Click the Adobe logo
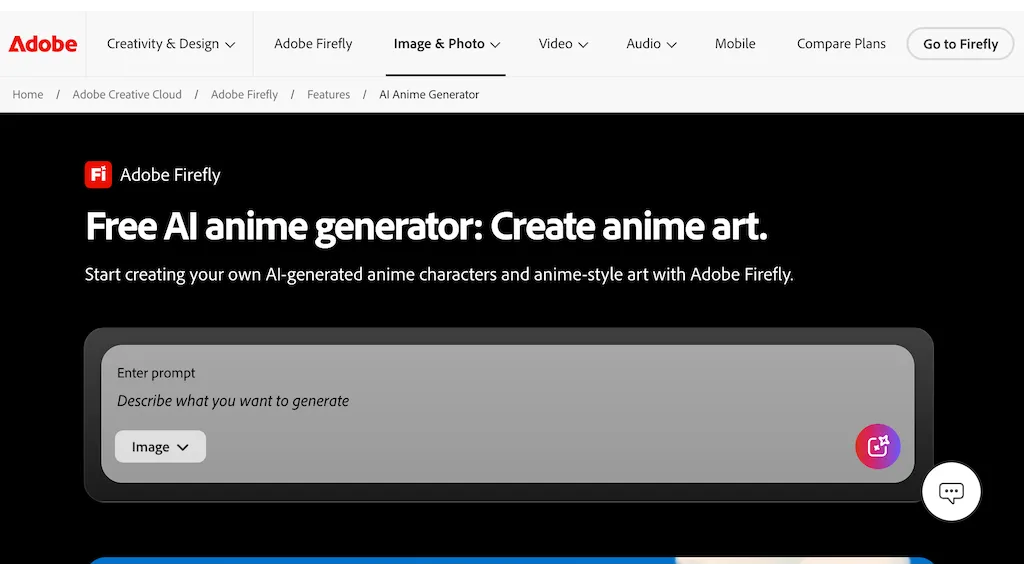This screenshot has height=576, width=1024. pos(42,44)
